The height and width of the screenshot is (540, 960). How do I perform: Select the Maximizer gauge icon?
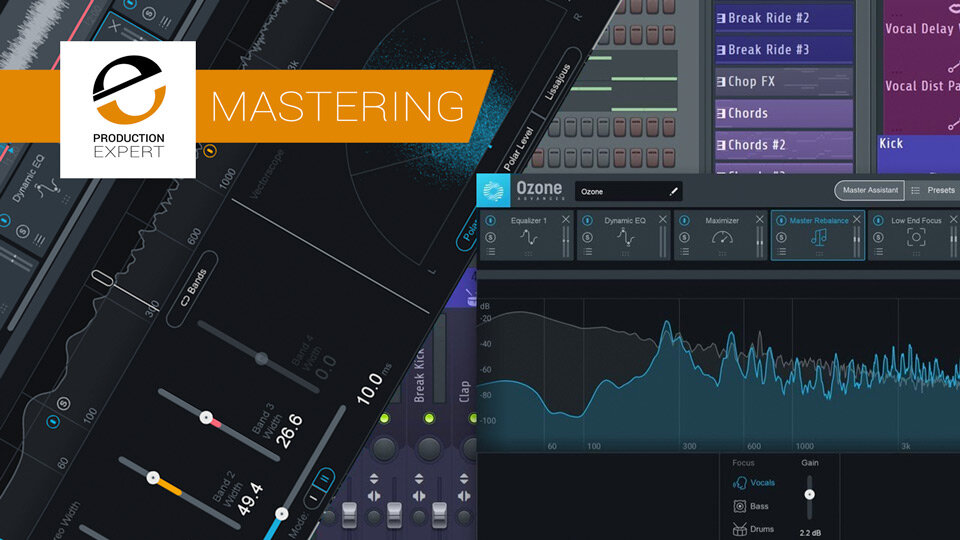tap(722, 238)
